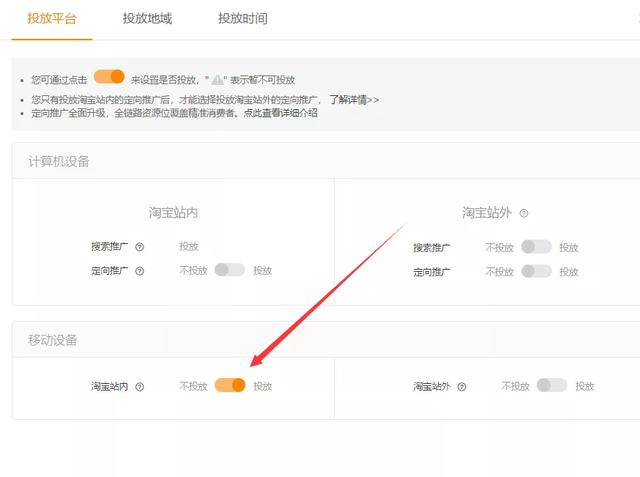640x477 pixels.
Task: Click help icon beside mobile 淘宝站内
Action: click(139, 387)
